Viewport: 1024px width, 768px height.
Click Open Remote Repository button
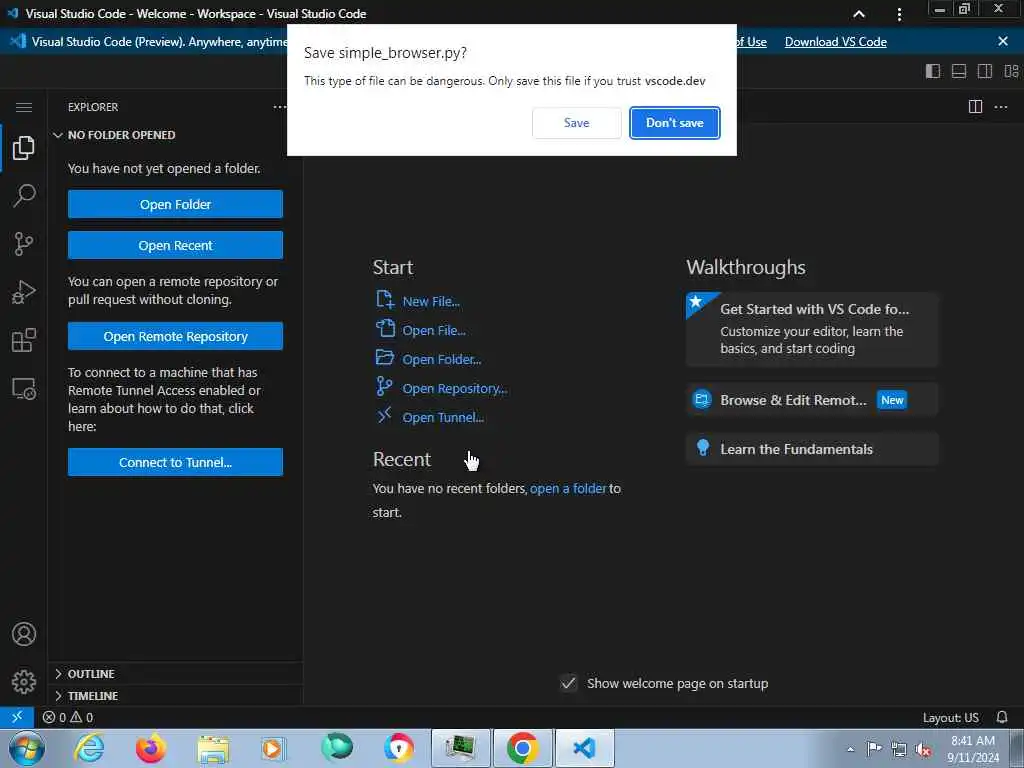point(175,336)
